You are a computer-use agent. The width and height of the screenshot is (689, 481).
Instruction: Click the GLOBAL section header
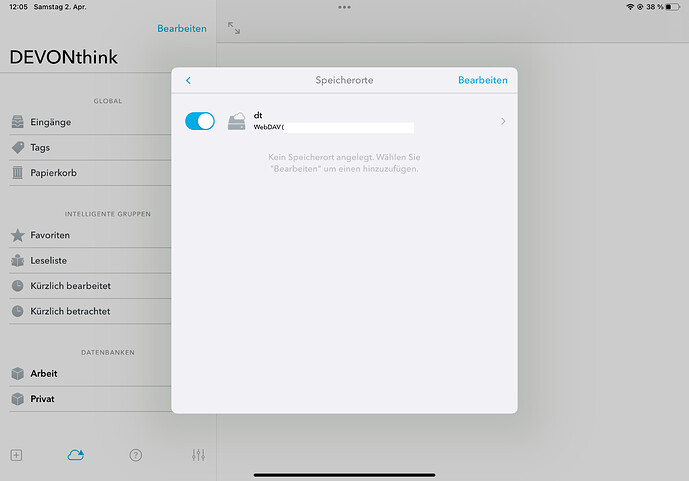click(108, 101)
